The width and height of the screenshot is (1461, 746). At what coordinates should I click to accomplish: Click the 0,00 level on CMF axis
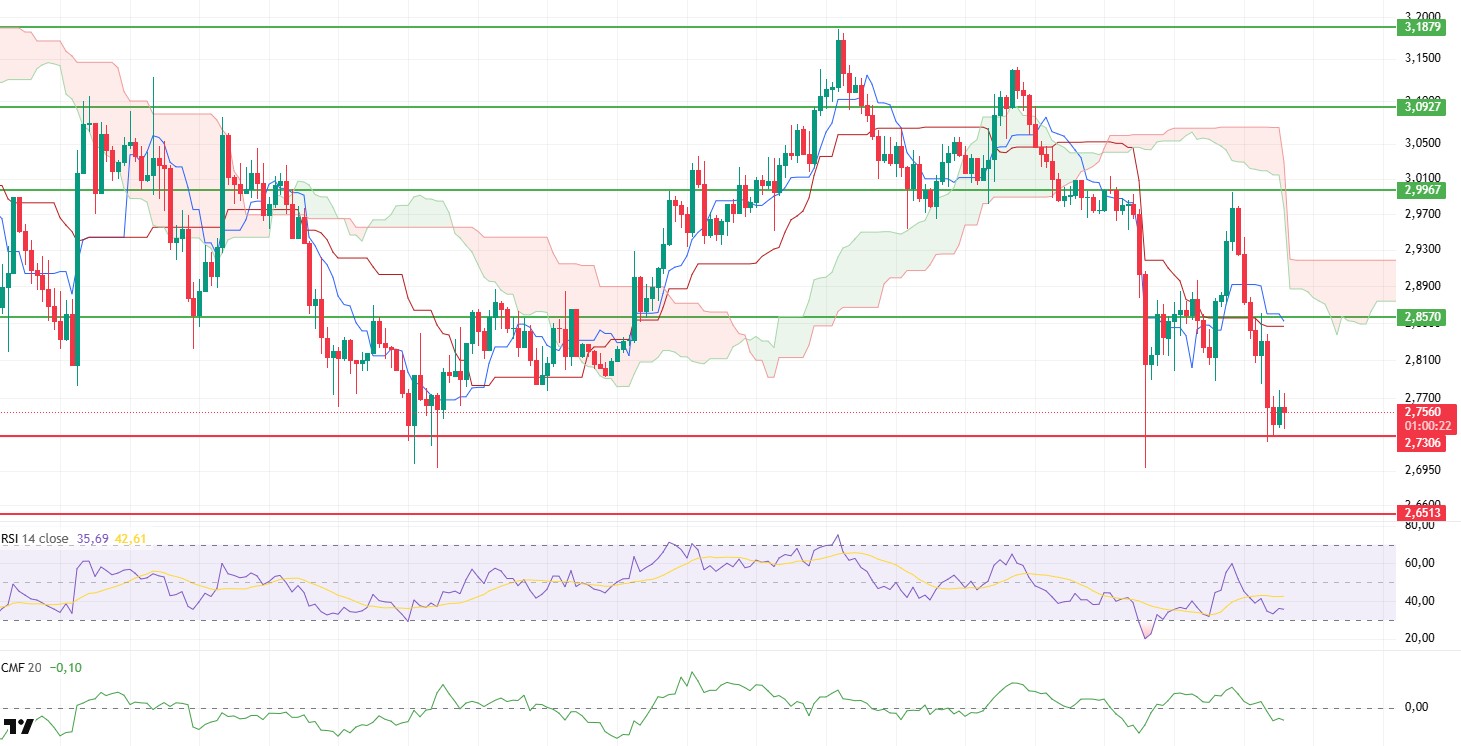point(1416,707)
